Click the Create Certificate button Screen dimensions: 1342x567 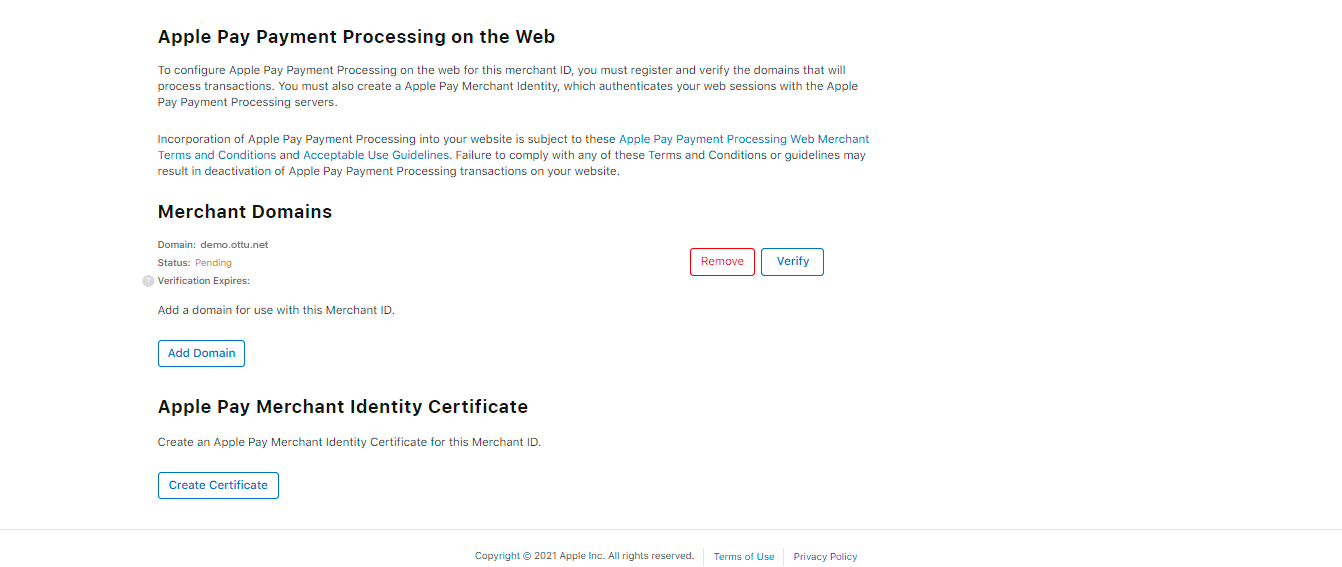point(218,485)
